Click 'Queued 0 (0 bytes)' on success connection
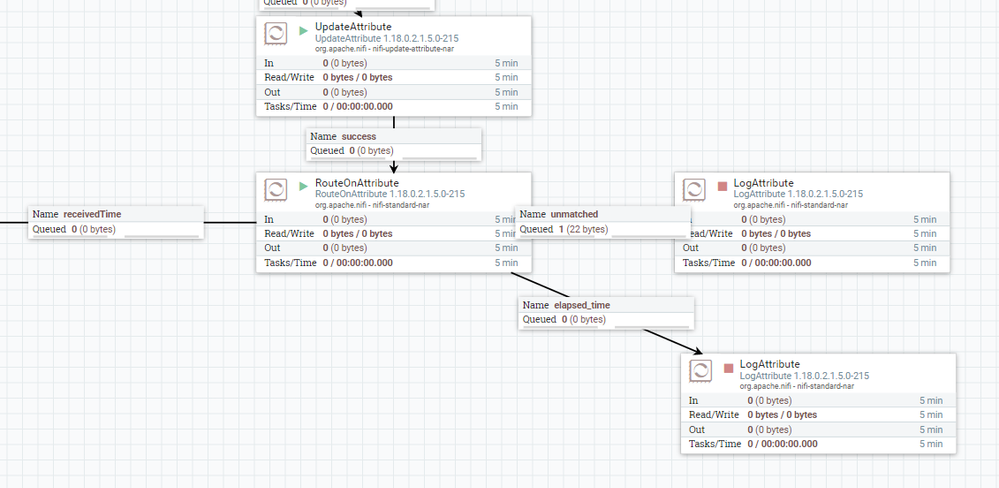The image size is (999, 488). tap(352, 151)
